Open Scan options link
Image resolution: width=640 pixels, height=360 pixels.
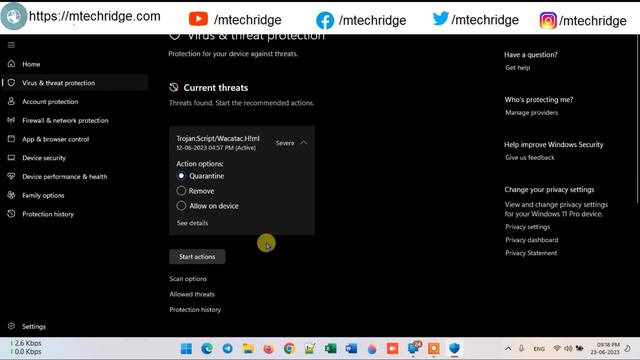pos(188,279)
